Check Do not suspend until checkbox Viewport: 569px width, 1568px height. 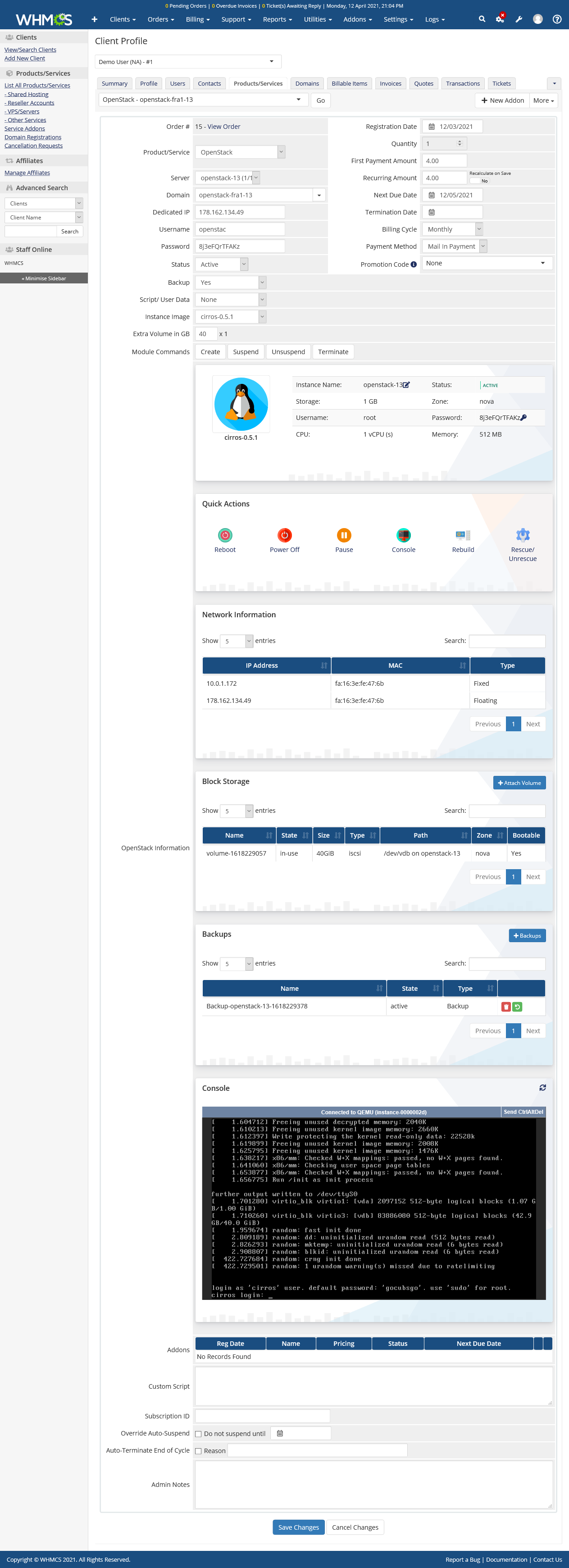pos(198,1434)
